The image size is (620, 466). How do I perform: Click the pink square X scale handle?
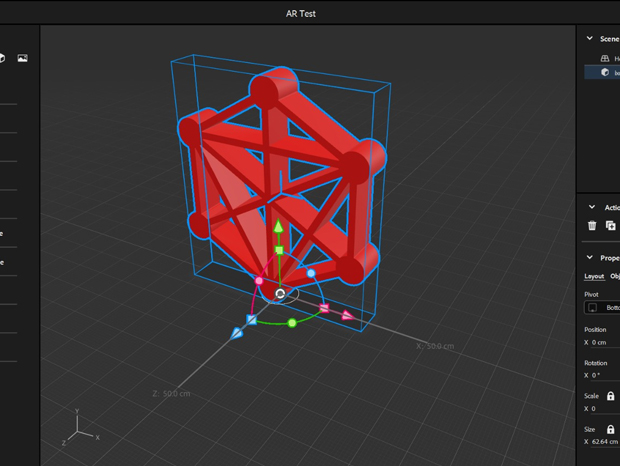(324, 308)
